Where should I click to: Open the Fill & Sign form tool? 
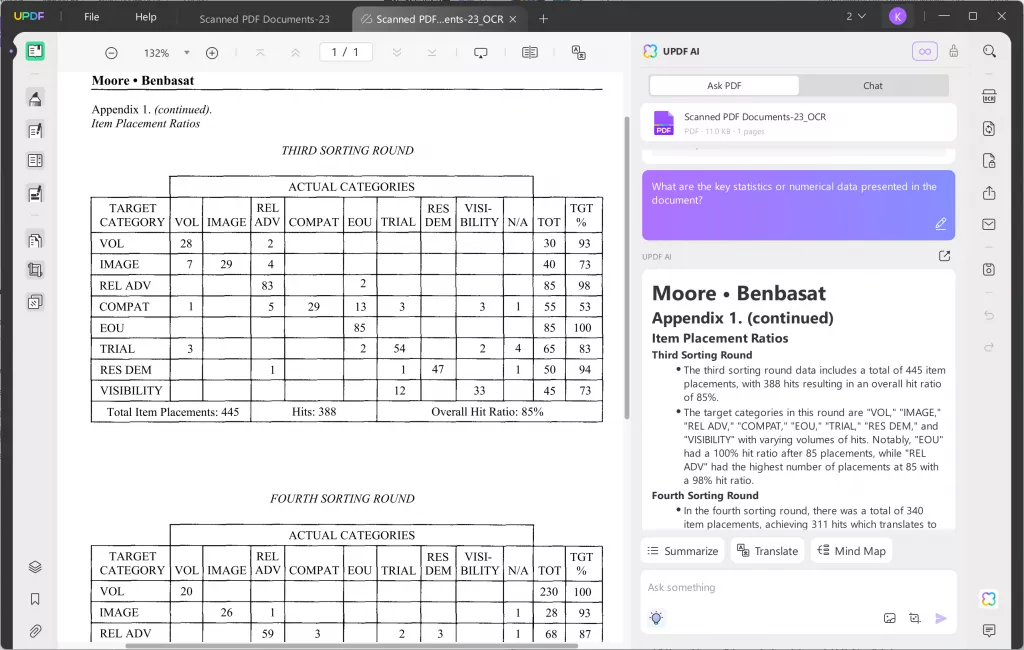[x=35, y=193]
